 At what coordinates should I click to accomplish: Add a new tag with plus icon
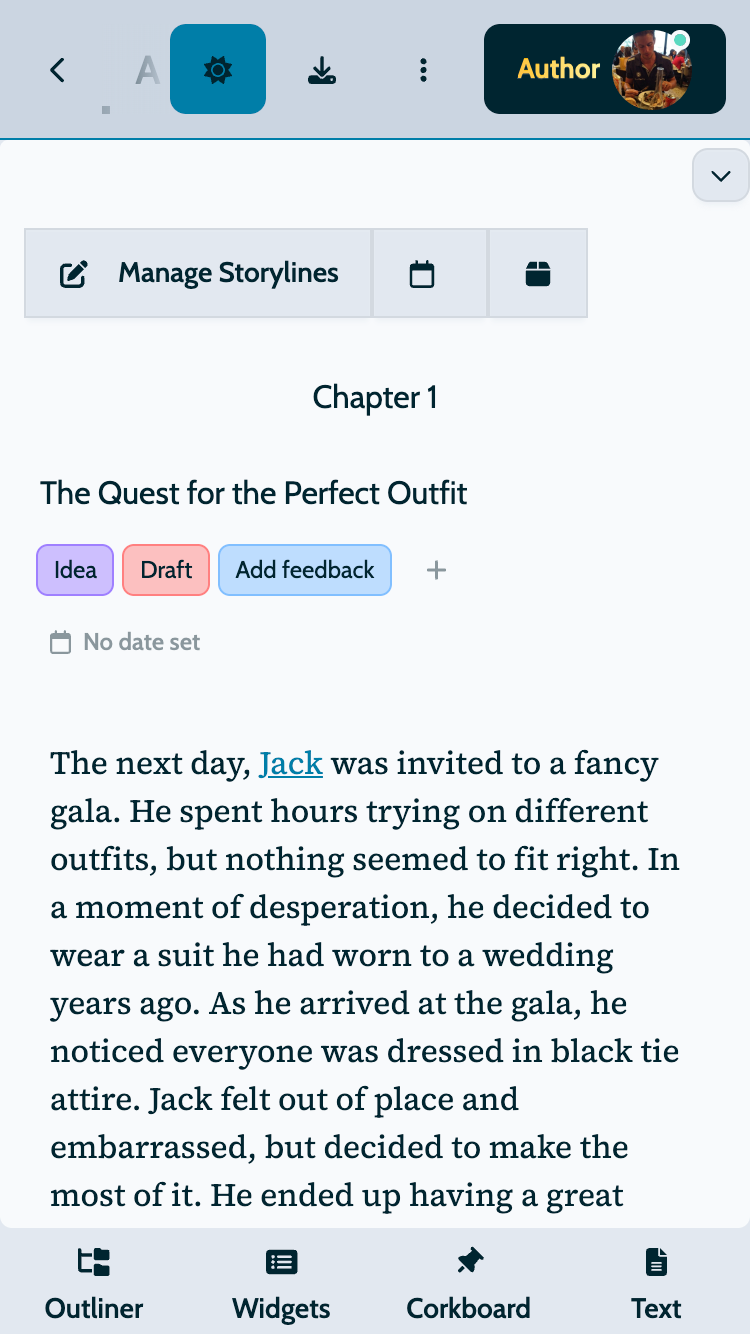tap(436, 570)
